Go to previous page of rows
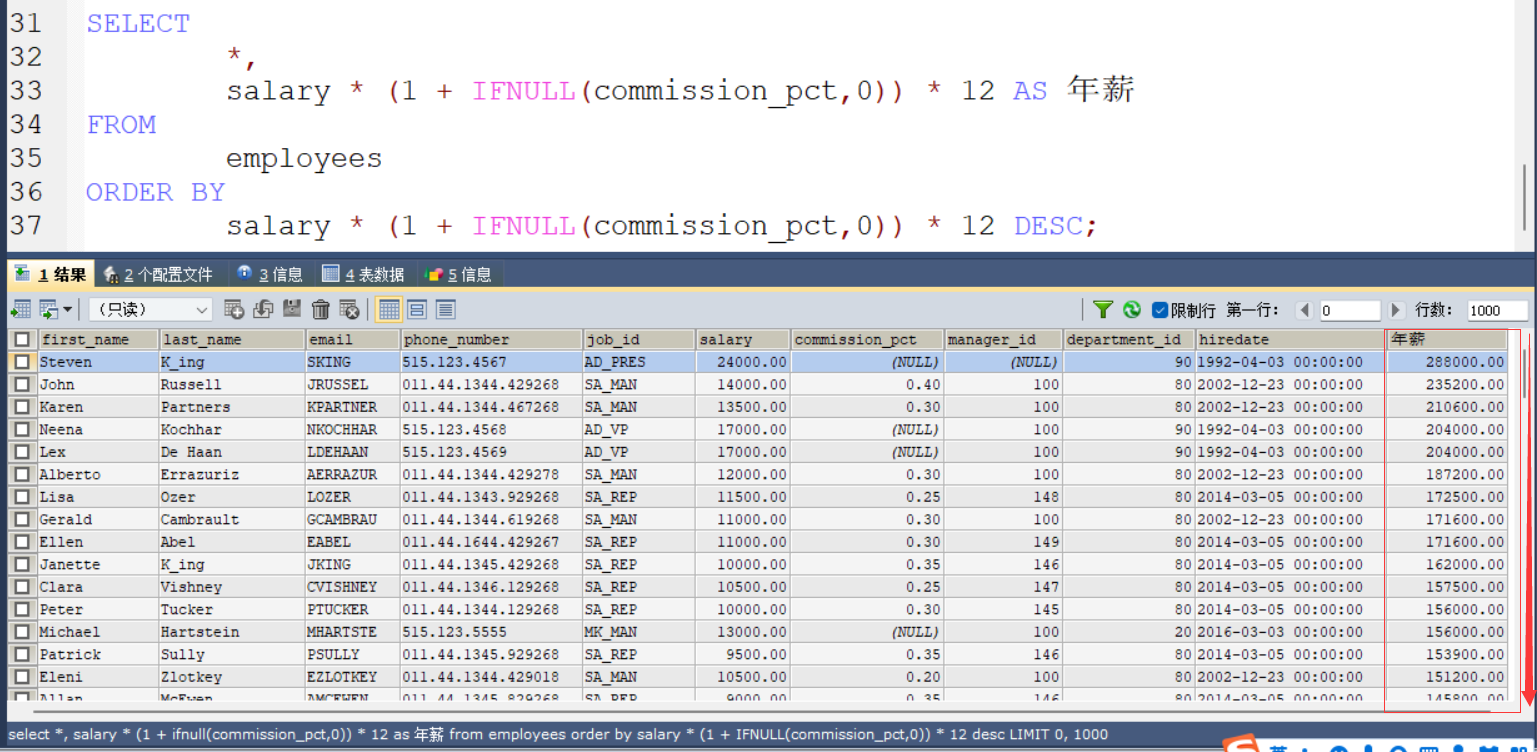Screen dimensions: 1537x752 1304,311
